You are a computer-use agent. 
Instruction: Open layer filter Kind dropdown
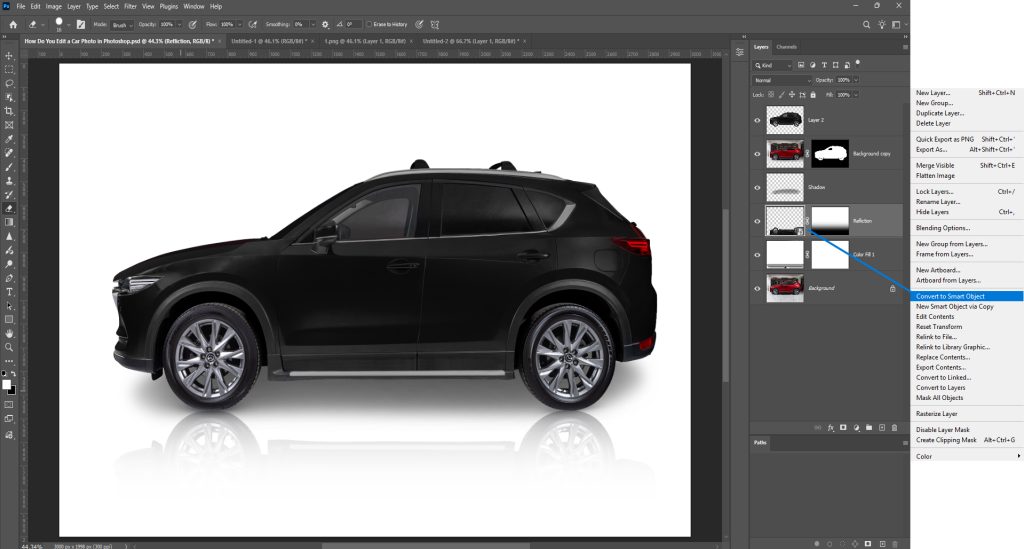pyautogui.click(x=773, y=65)
